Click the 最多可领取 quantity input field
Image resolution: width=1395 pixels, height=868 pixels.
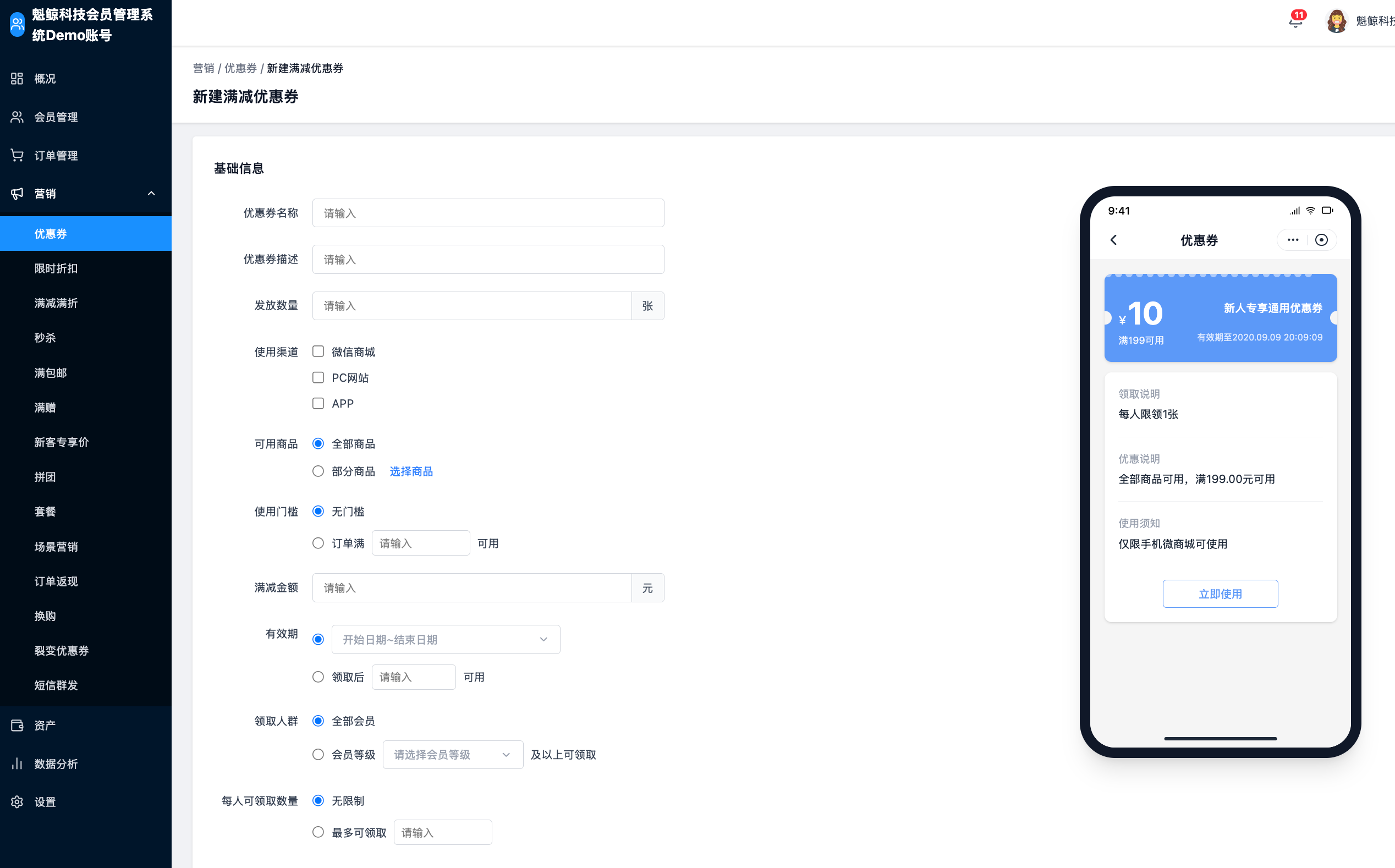click(443, 832)
